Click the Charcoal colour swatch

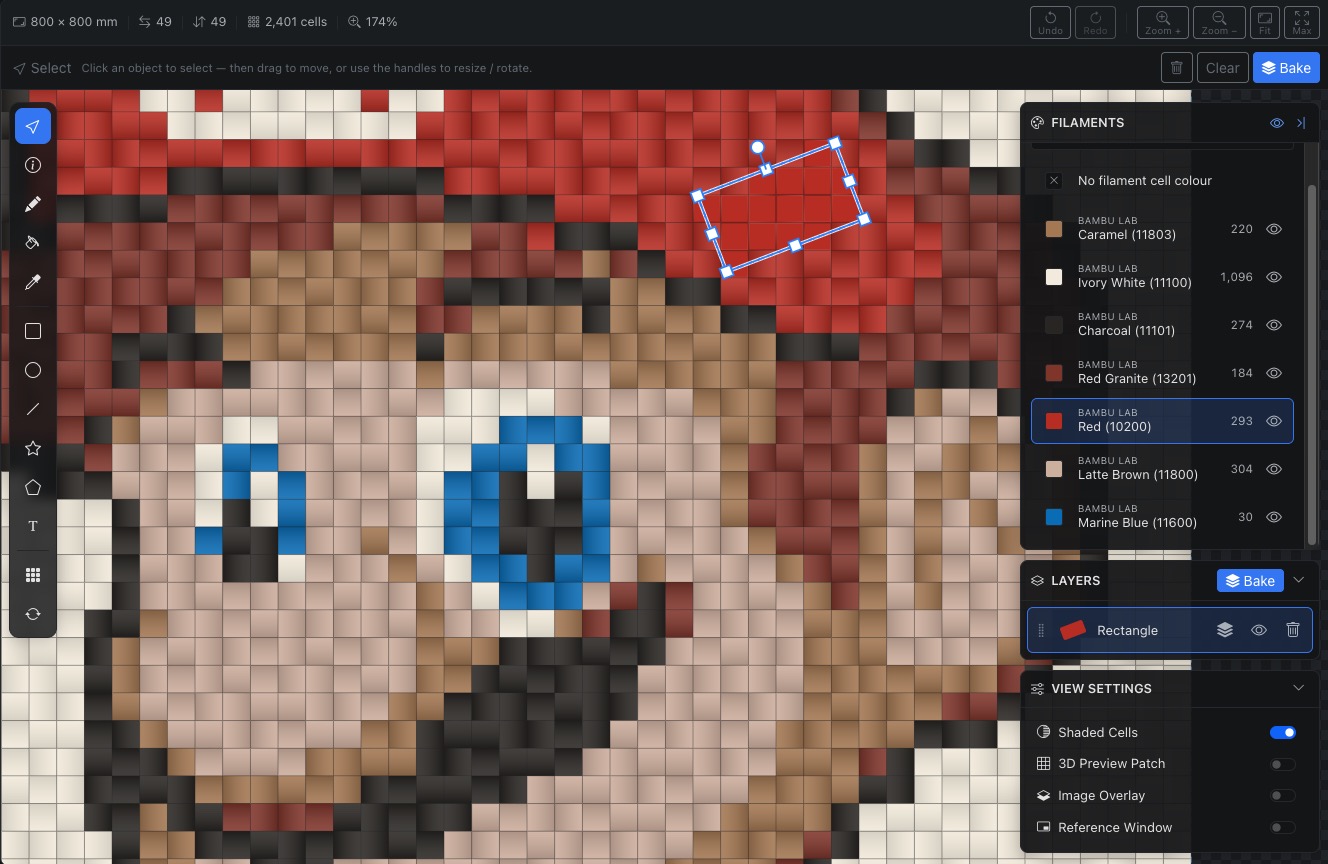pyautogui.click(x=1054, y=325)
